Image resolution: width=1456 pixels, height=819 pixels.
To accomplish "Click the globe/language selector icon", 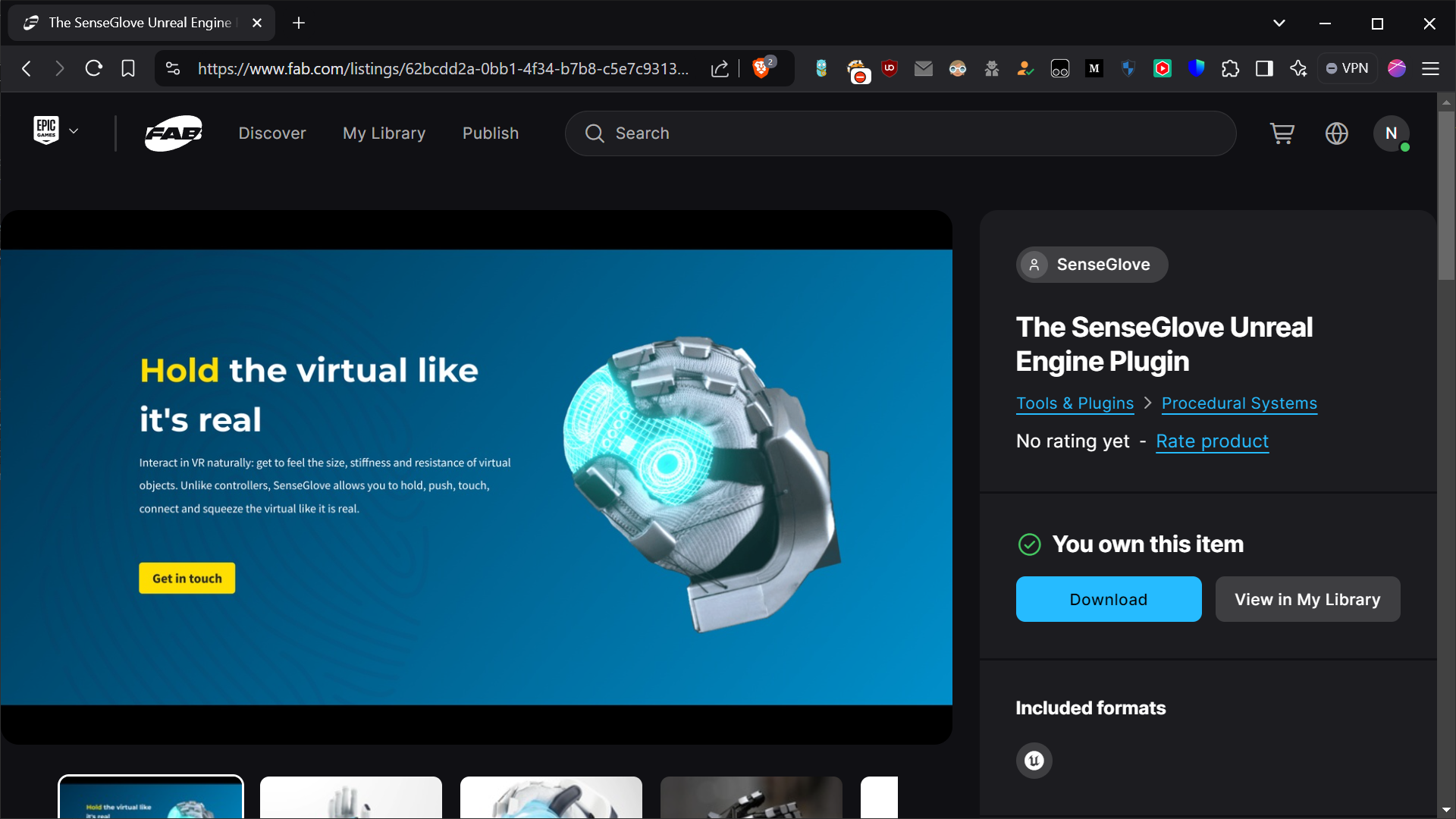I will [1337, 133].
